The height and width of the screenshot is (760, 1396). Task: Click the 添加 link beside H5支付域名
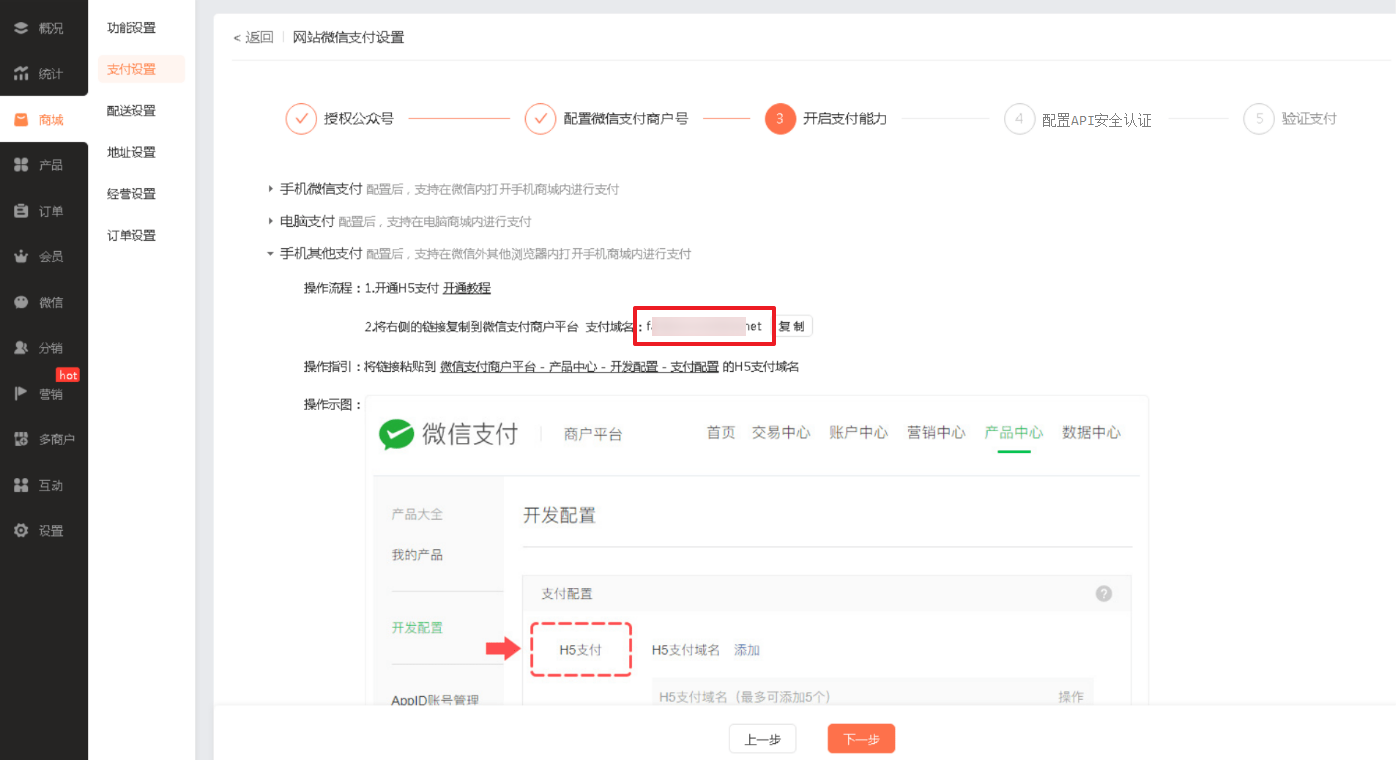(x=747, y=650)
